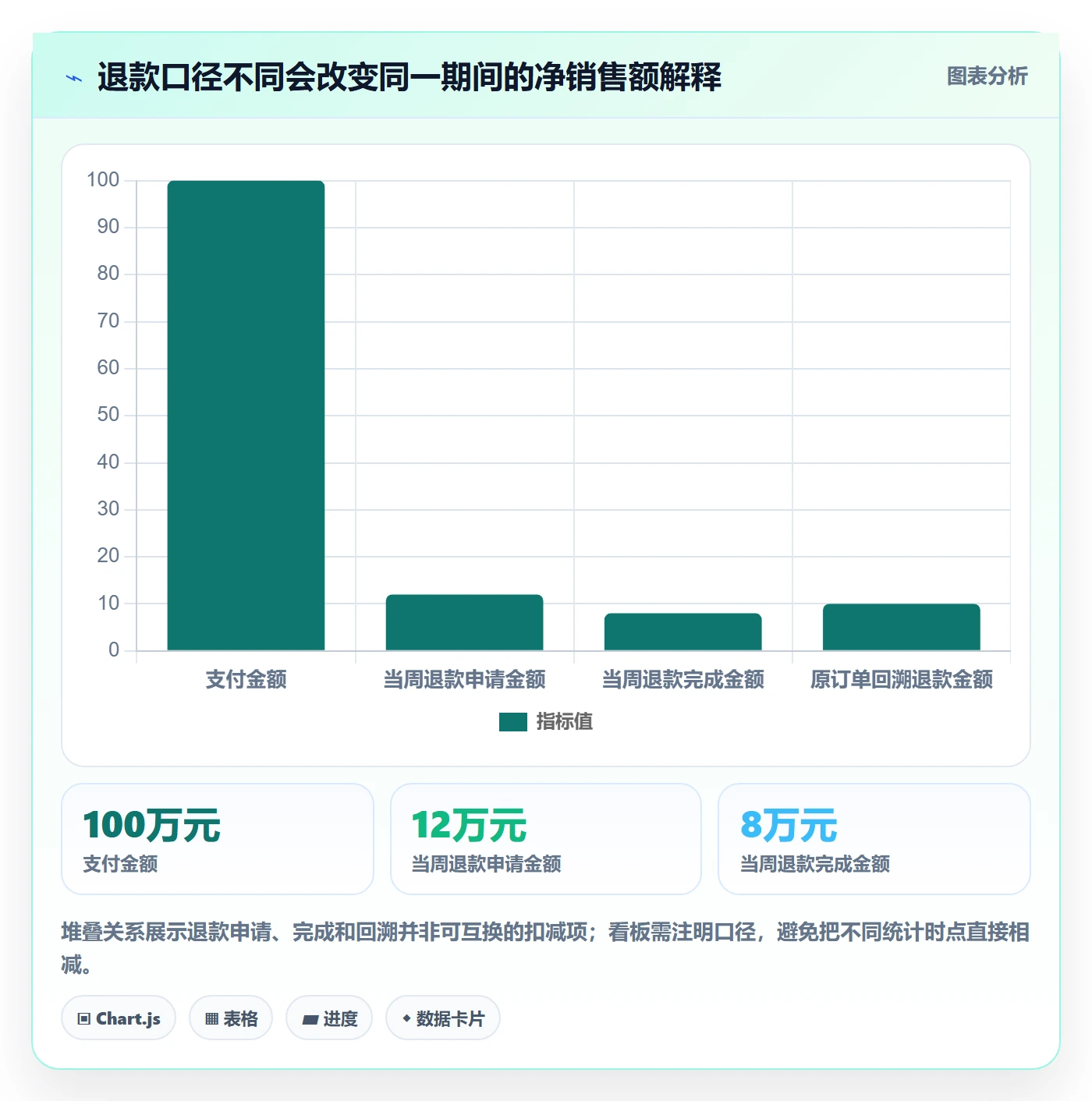Image resolution: width=1092 pixels, height=1101 pixels.
Task: Click the 50 y-axis tick label
Action: click(108, 415)
